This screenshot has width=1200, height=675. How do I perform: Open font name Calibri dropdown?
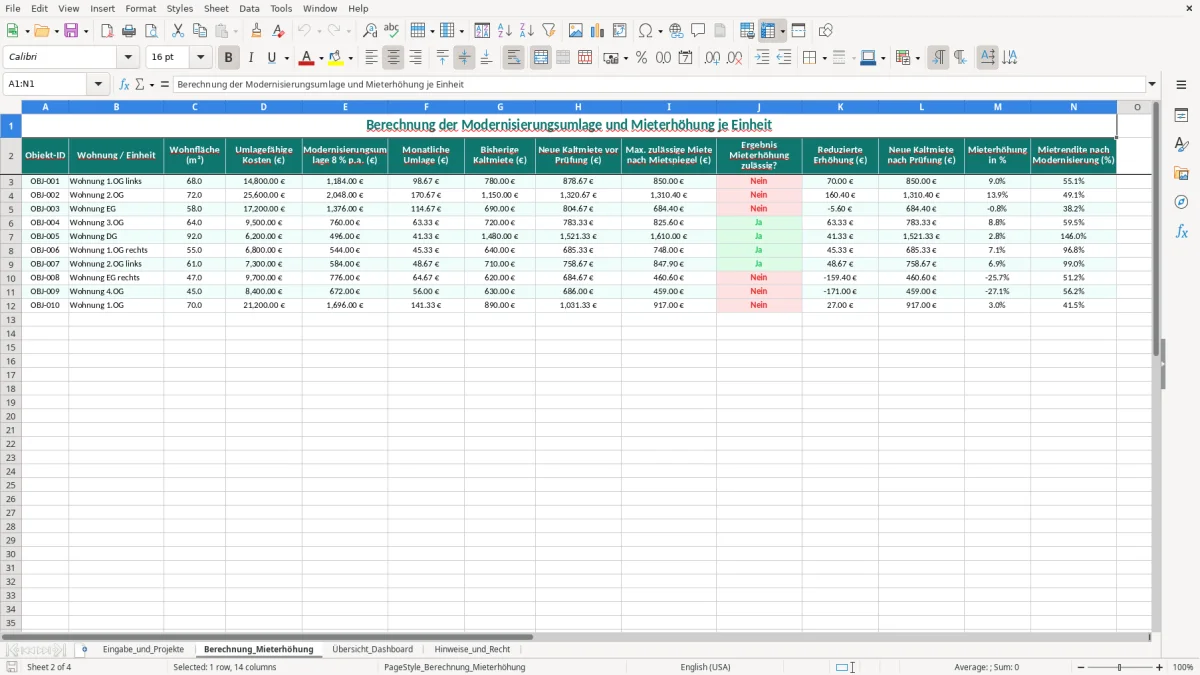[x=128, y=58]
